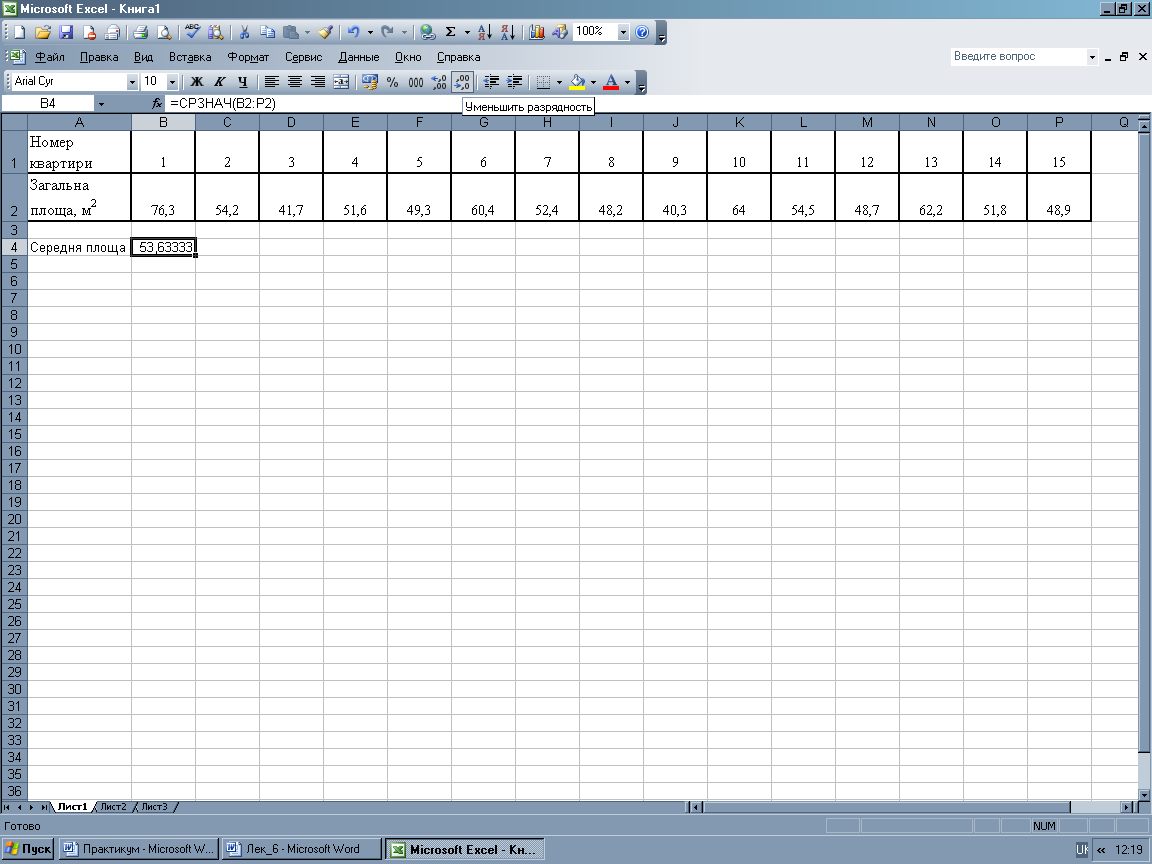Image resolution: width=1152 pixels, height=864 pixels.
Task: Click the AutoSum sigma icon
Action: 450,32
